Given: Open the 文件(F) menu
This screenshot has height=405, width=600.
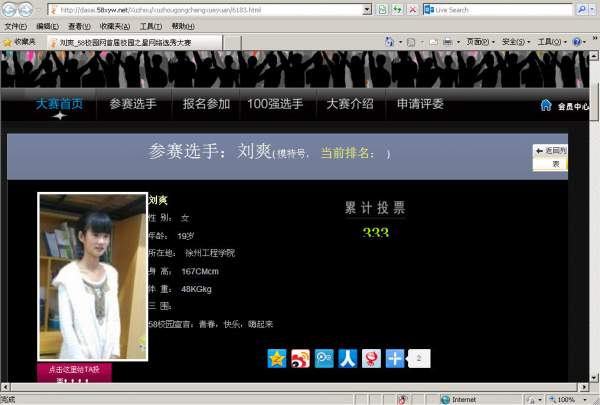Looking at the screenshot, I should pos(16,26).
